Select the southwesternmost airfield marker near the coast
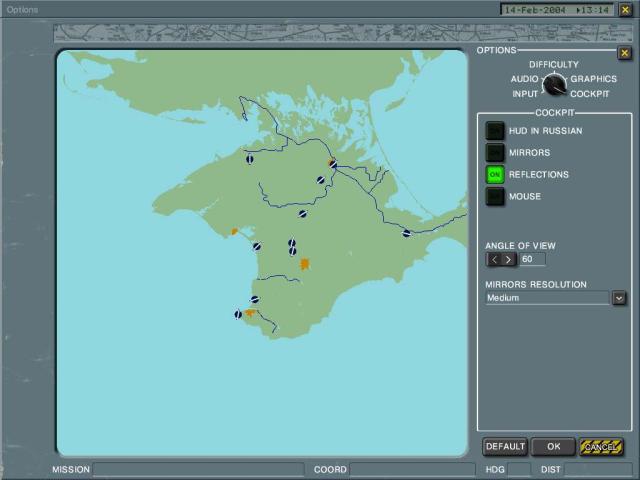The image size is (640, 480). 238,314
